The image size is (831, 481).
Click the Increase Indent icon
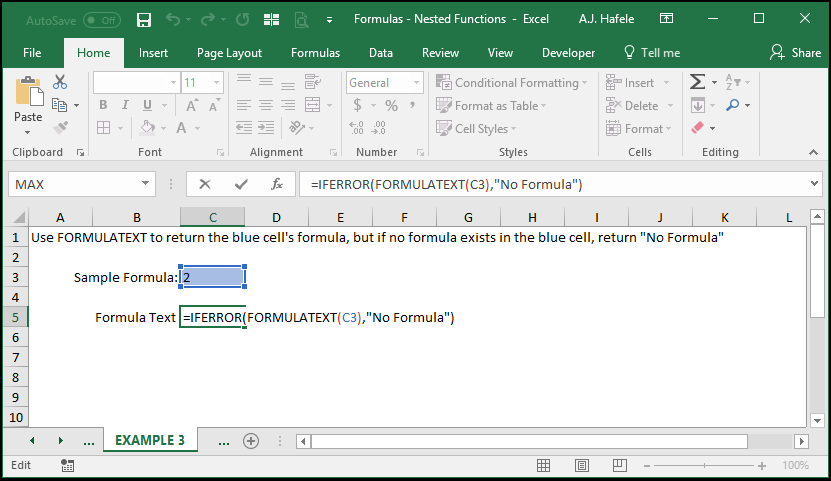[x=266, y=128]
